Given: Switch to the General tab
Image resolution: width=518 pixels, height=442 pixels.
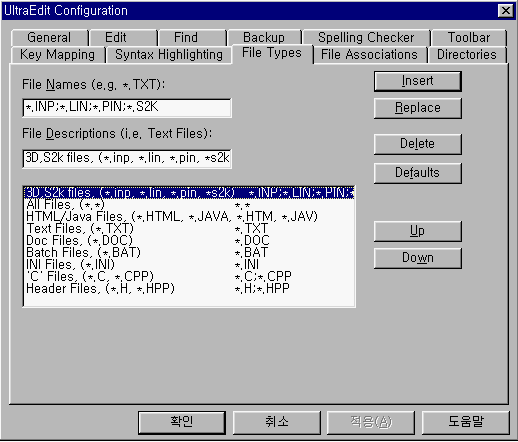Looking at the screenshot, I should [x=49, y=38].
